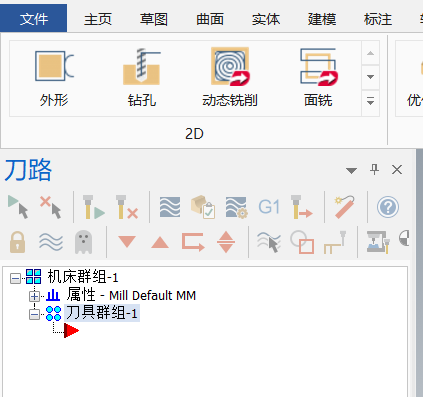
Task: Collapse the 刀具群组-1 tree node
Action: pos(34,314)
